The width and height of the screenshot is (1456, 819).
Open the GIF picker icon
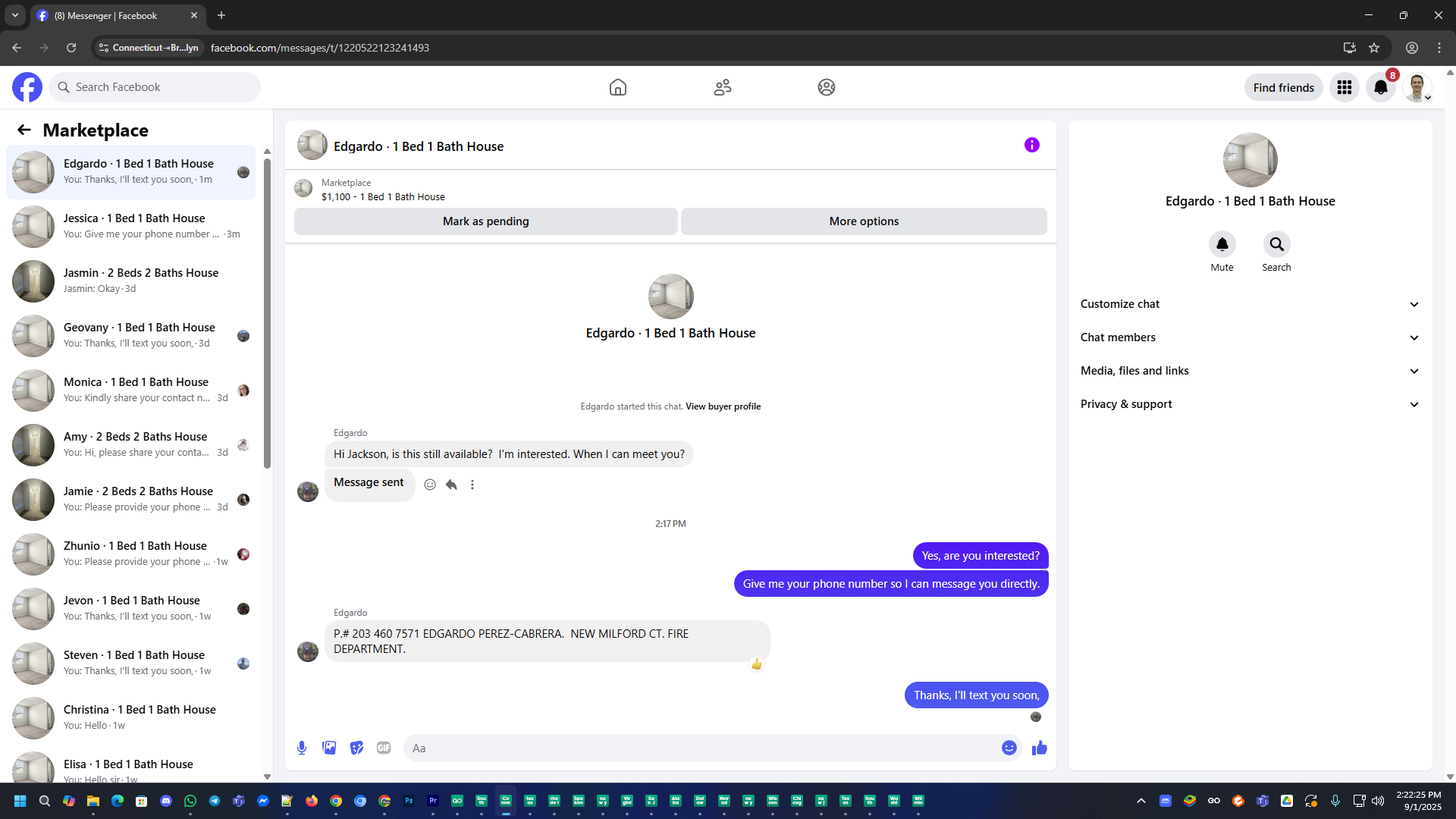[384, 748]
